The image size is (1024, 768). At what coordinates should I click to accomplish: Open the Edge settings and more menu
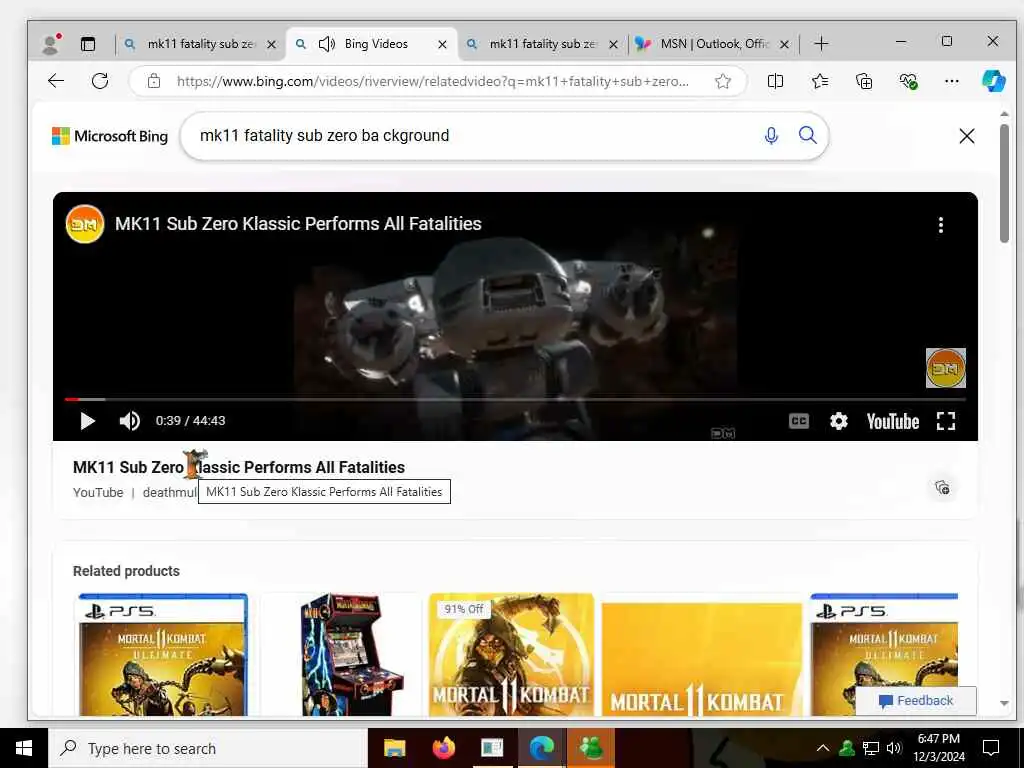tap(952, 81)
